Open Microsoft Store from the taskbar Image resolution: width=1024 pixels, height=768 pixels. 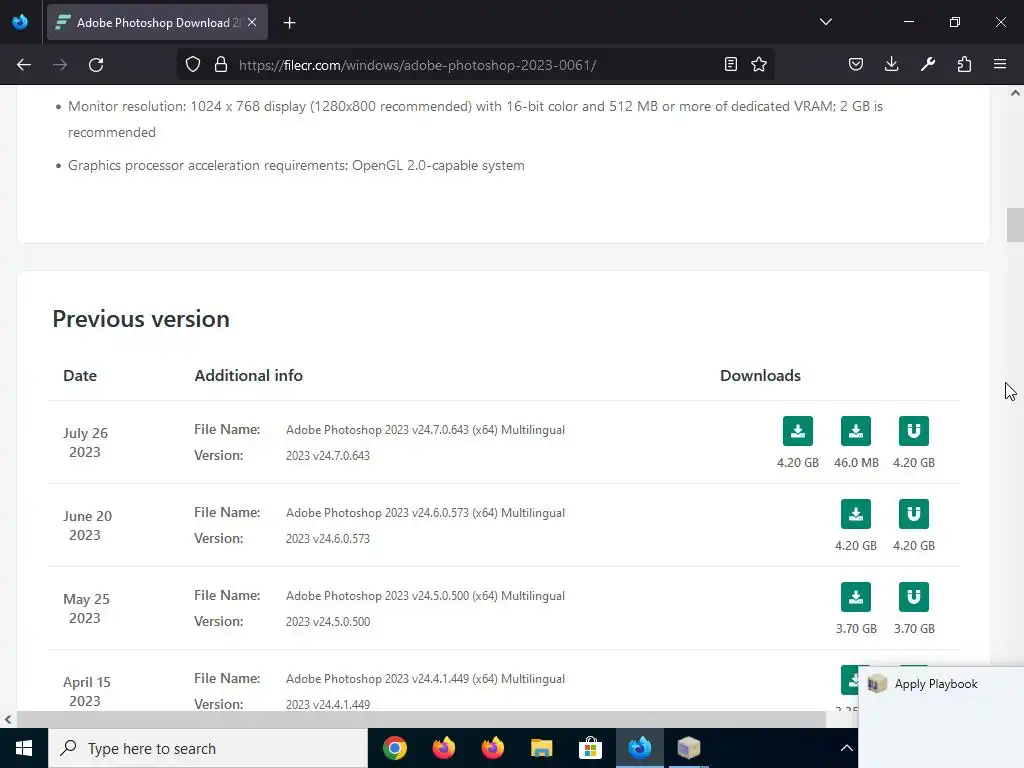[590, 748]
